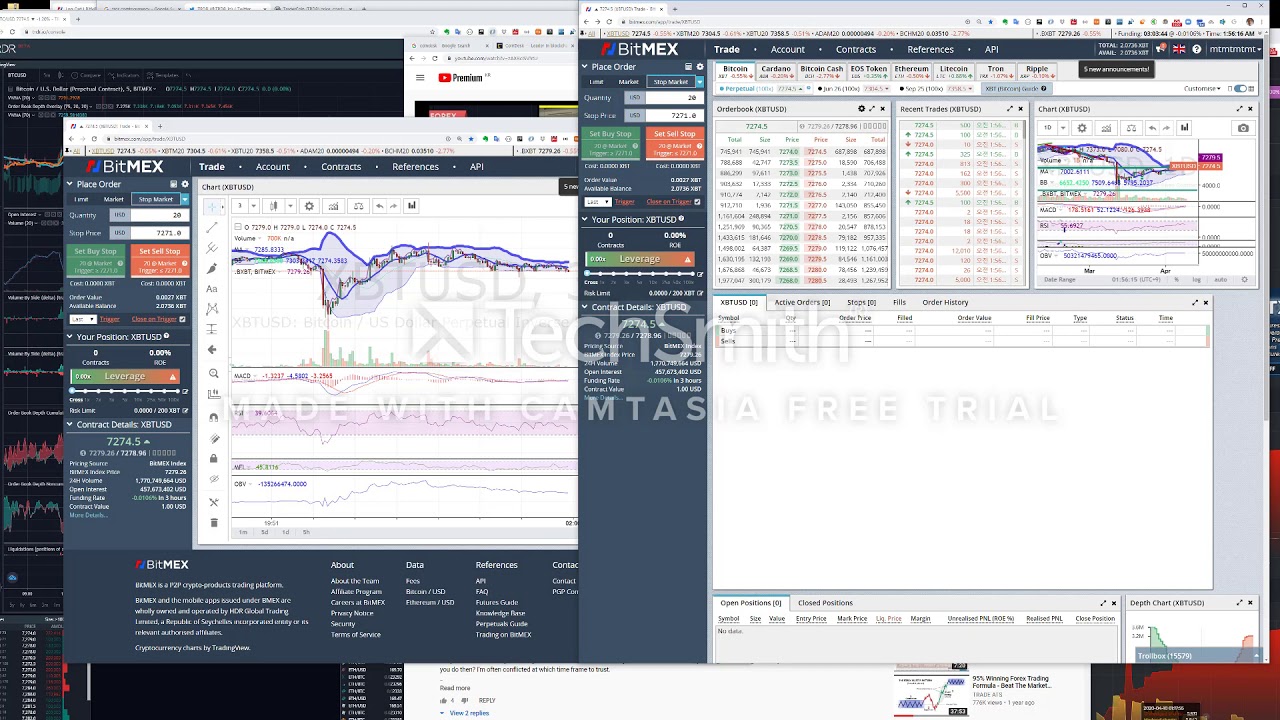Select crosshair cursor tool in left chart
Viewport: 1280px width, 720px height.
(x=212, y=206)
